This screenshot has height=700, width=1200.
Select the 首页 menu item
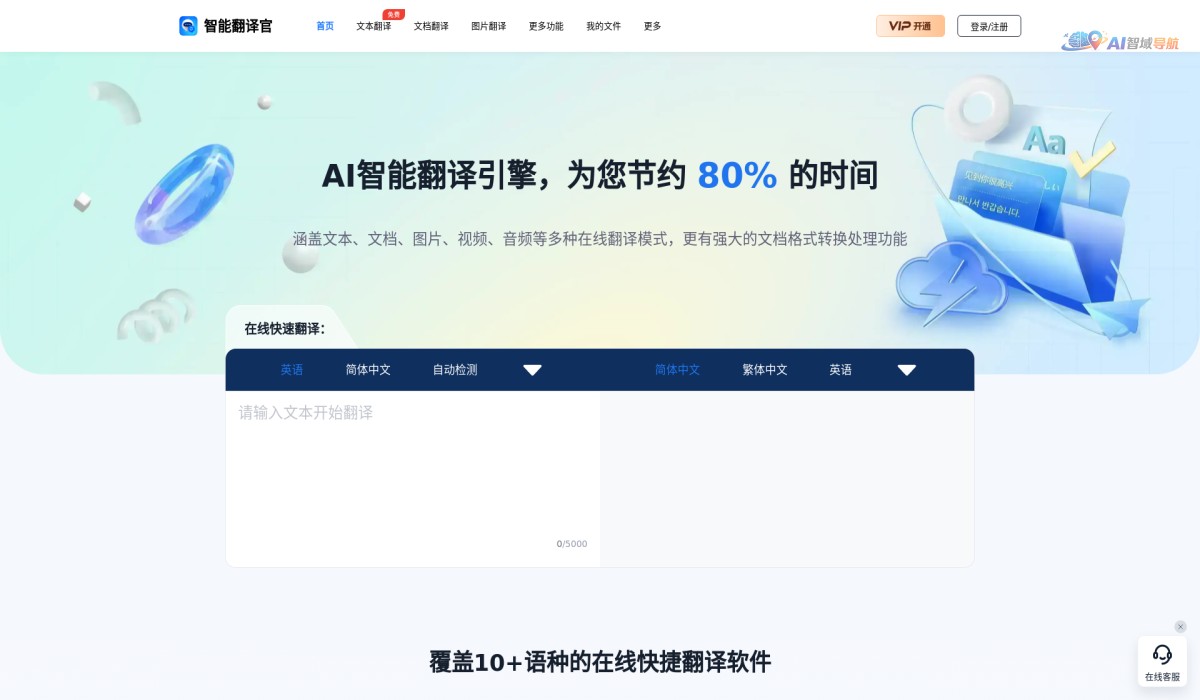pos(324,27)
